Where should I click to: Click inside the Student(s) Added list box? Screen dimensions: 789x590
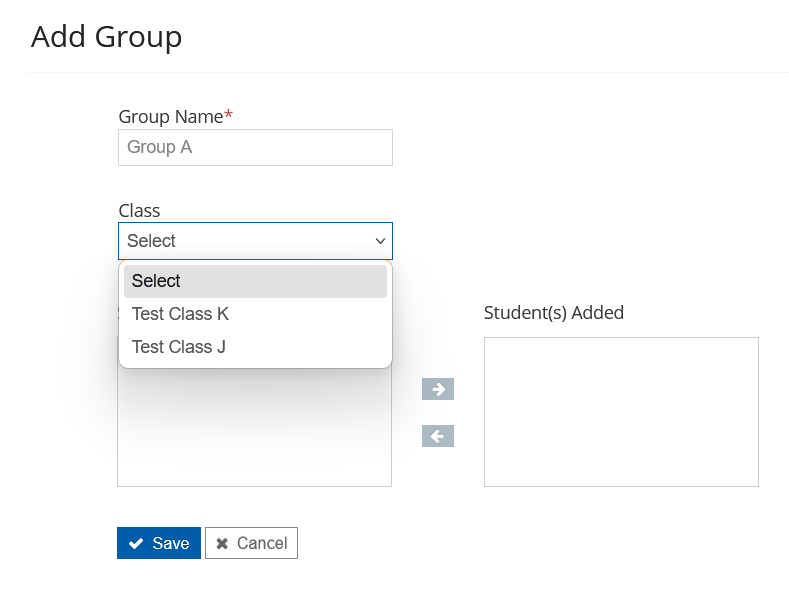(621, 411)
